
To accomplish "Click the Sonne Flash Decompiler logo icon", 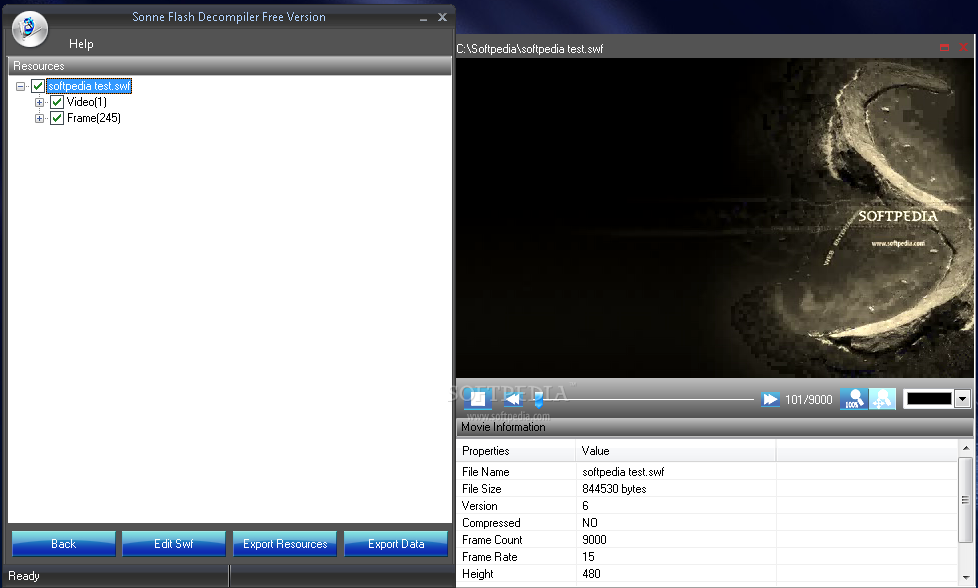I will (30, 29).
